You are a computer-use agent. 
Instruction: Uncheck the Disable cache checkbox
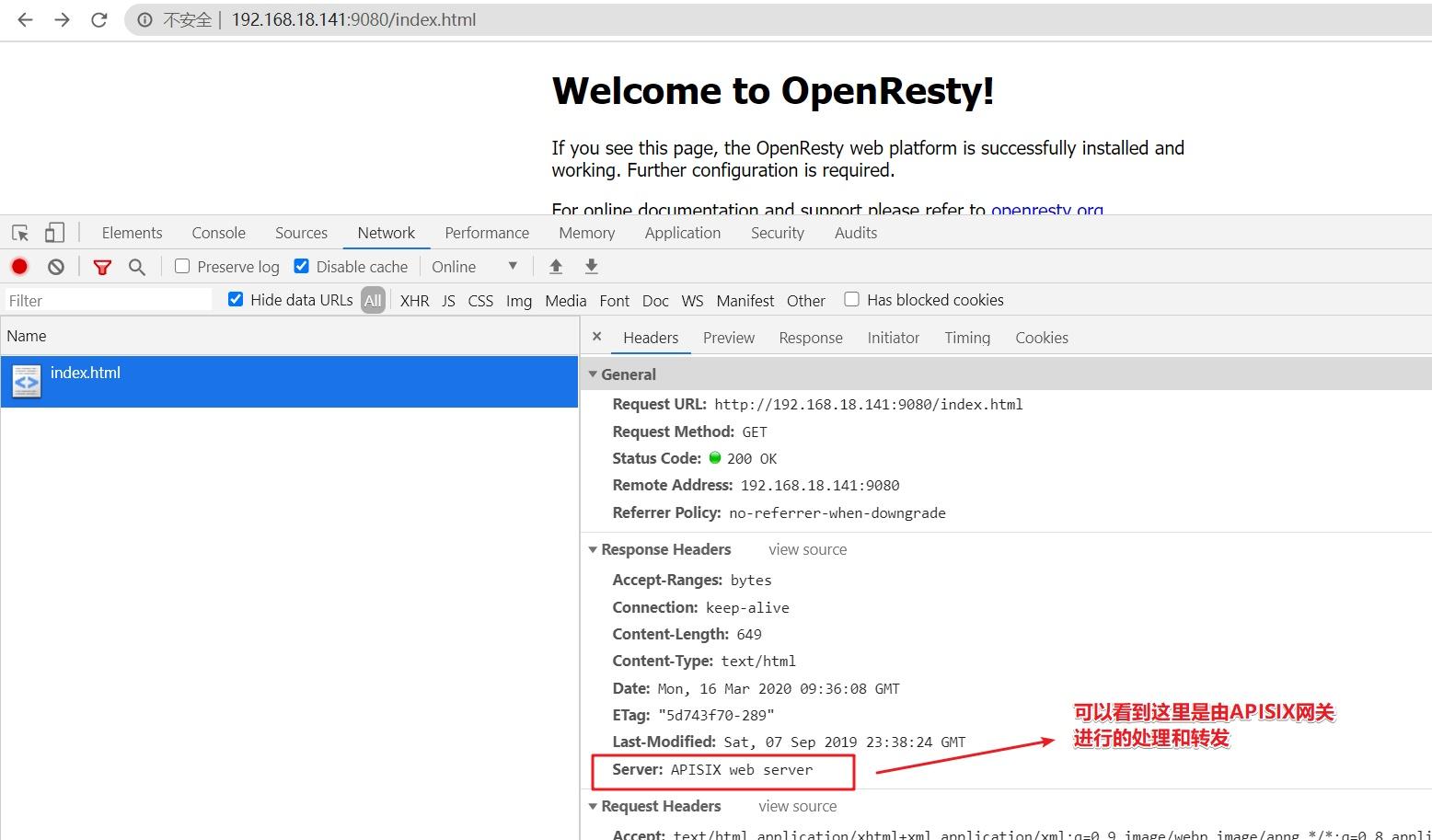(x=301, y=266)
